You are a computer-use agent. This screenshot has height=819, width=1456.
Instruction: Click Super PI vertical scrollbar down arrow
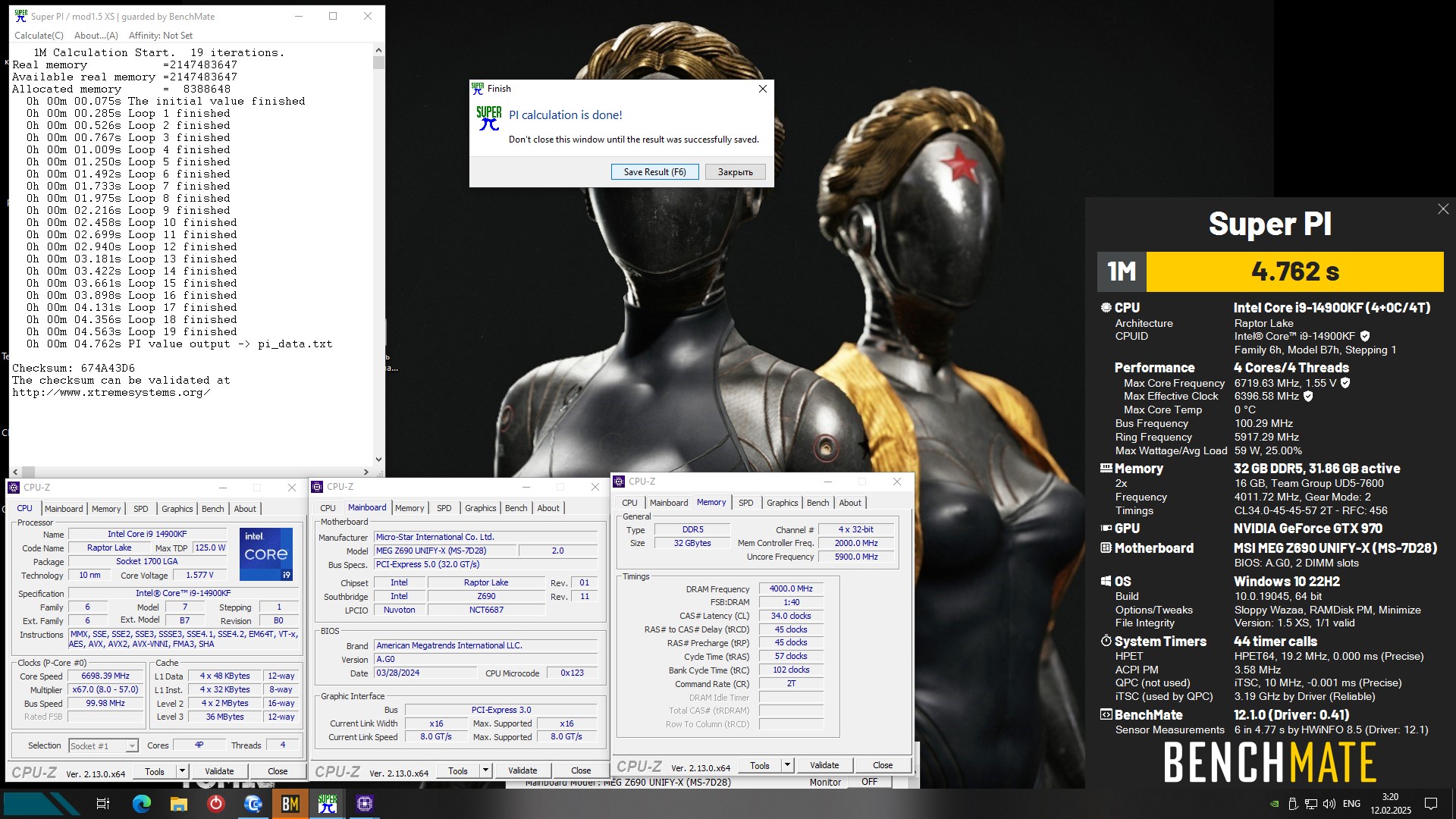point(378,460)
